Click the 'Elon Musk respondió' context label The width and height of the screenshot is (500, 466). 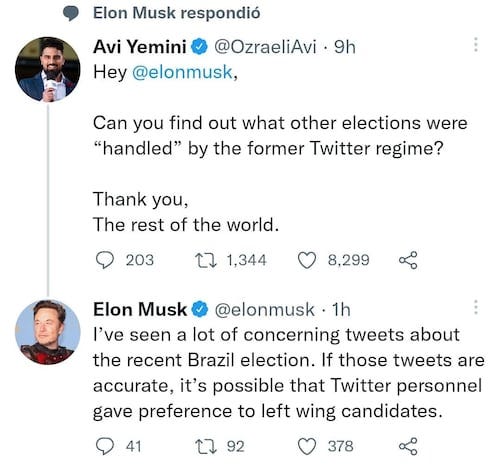click(176, 13)
